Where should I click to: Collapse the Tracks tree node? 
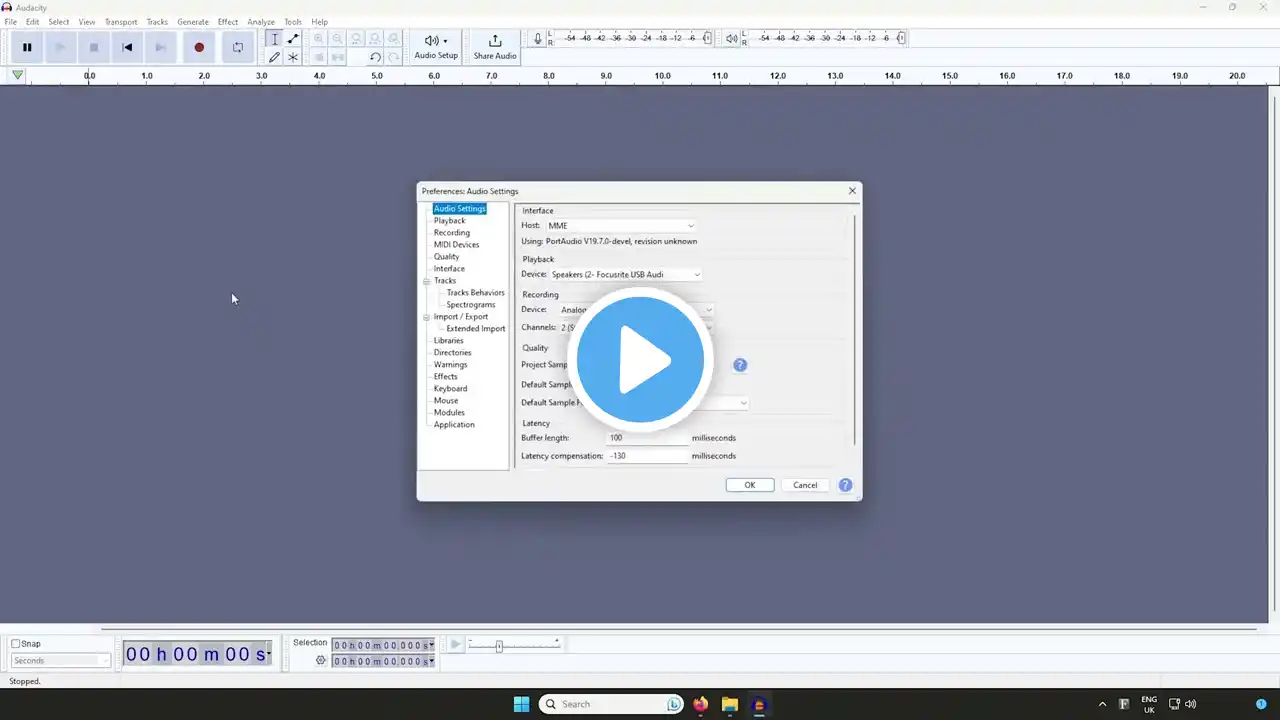pos(426,281)
